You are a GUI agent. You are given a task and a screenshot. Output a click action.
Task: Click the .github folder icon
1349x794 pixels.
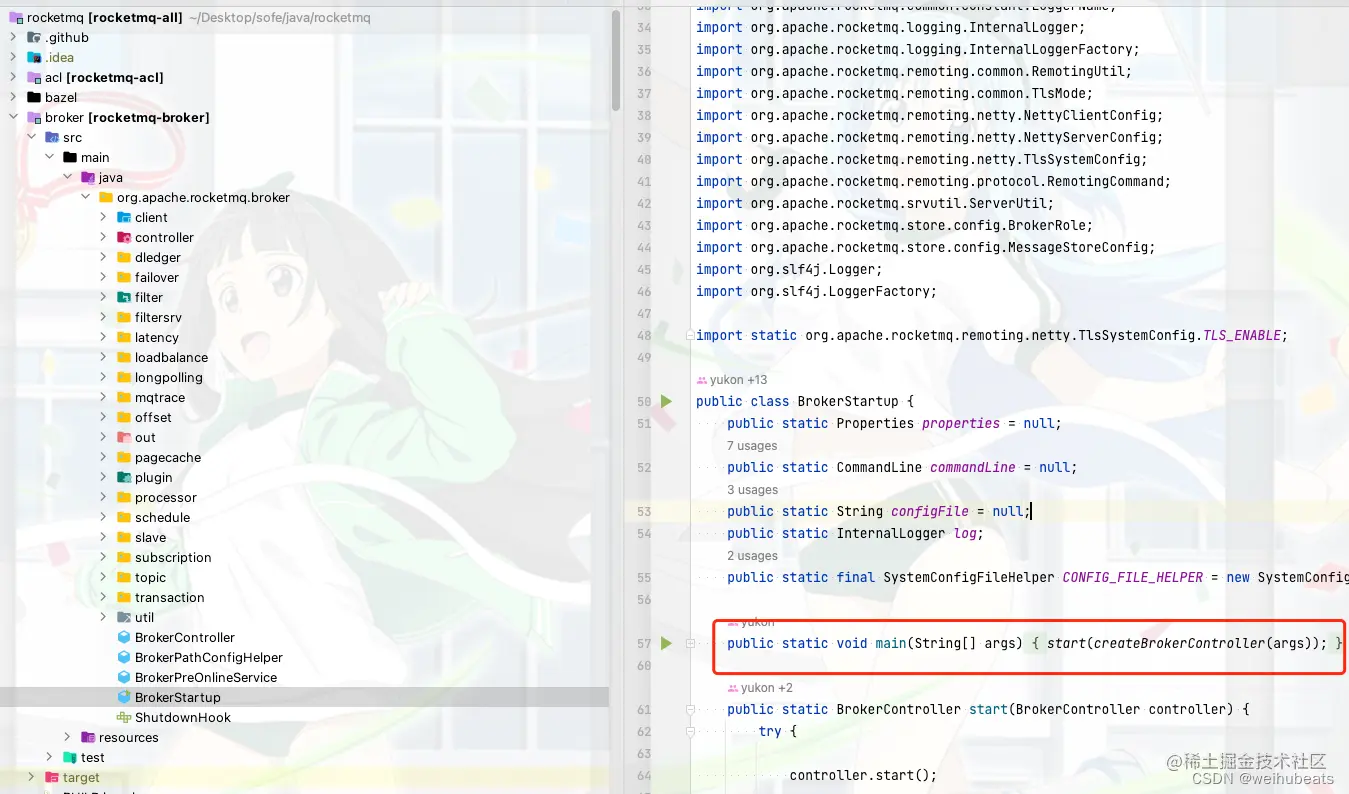(x=34, y=37)
